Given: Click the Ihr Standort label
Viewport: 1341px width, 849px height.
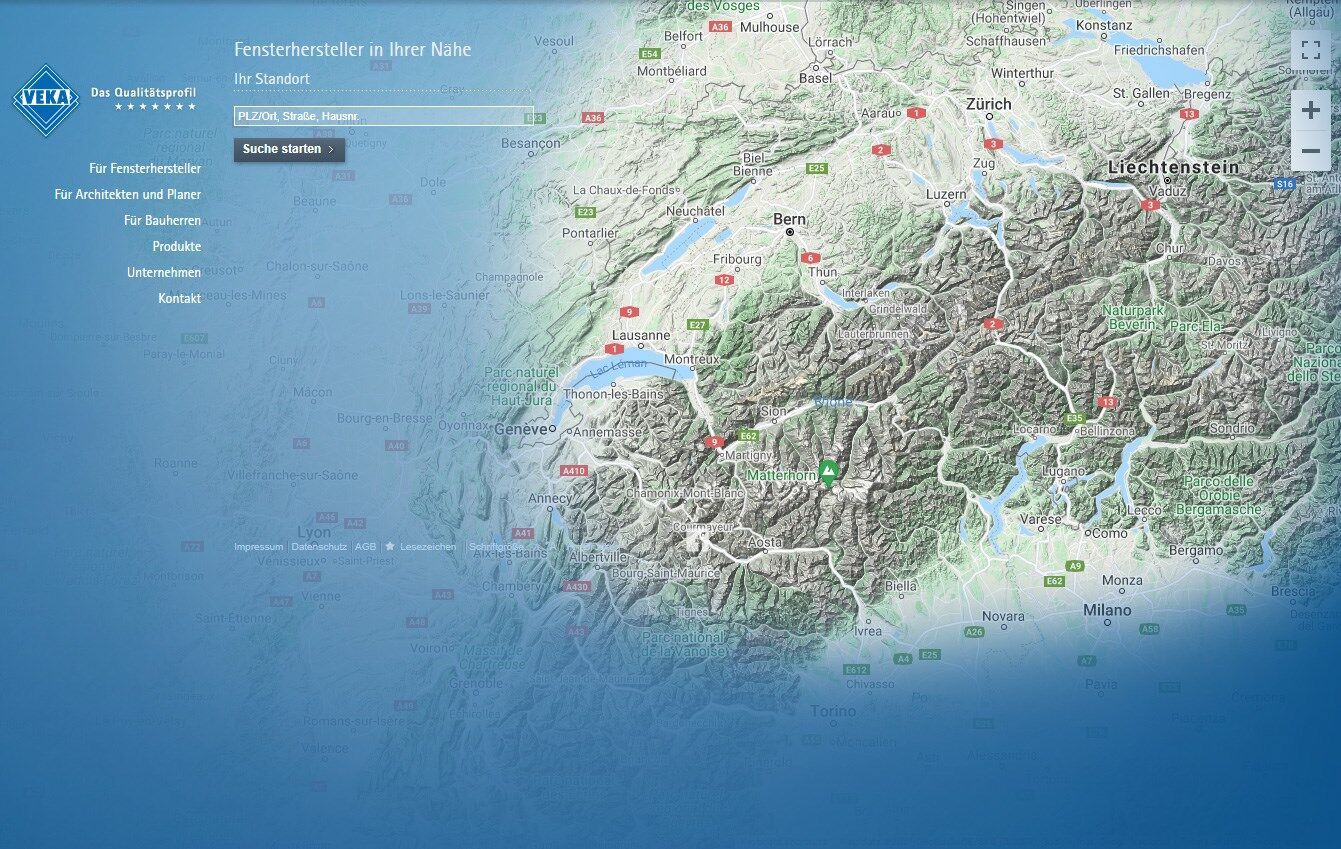Looking at the screenshot, I should (272, 79).
